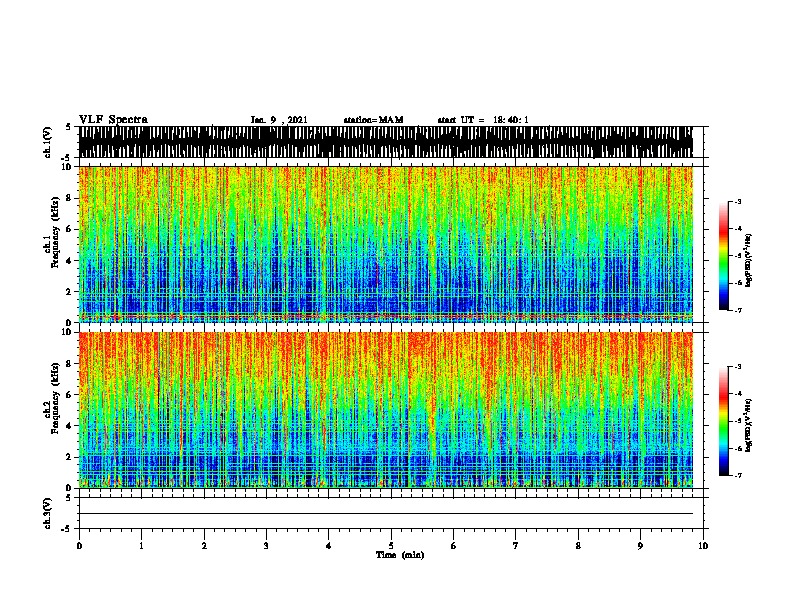This screenshot has height=612, width=792.
Task: Click the "6" kHz tick of the ch.2 spectrogram
Action: 70,395
